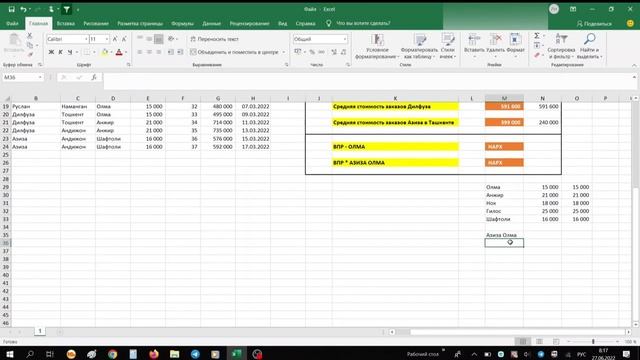Apply the red font color A

pos(119,52)
